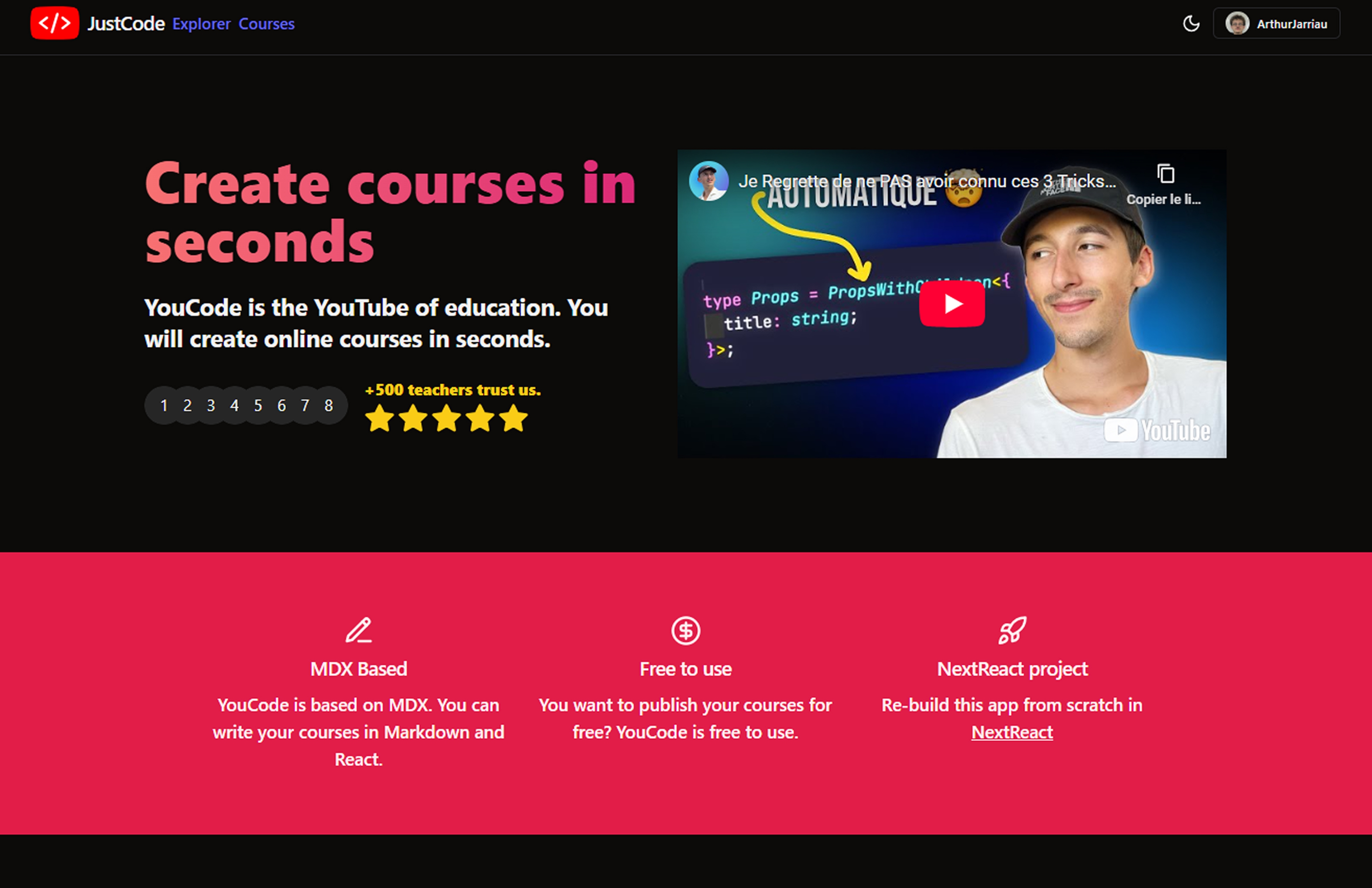Click teacher avatar number 2
The height and width of the screenshot is (888, 1372).
click(x=187, y=405)
